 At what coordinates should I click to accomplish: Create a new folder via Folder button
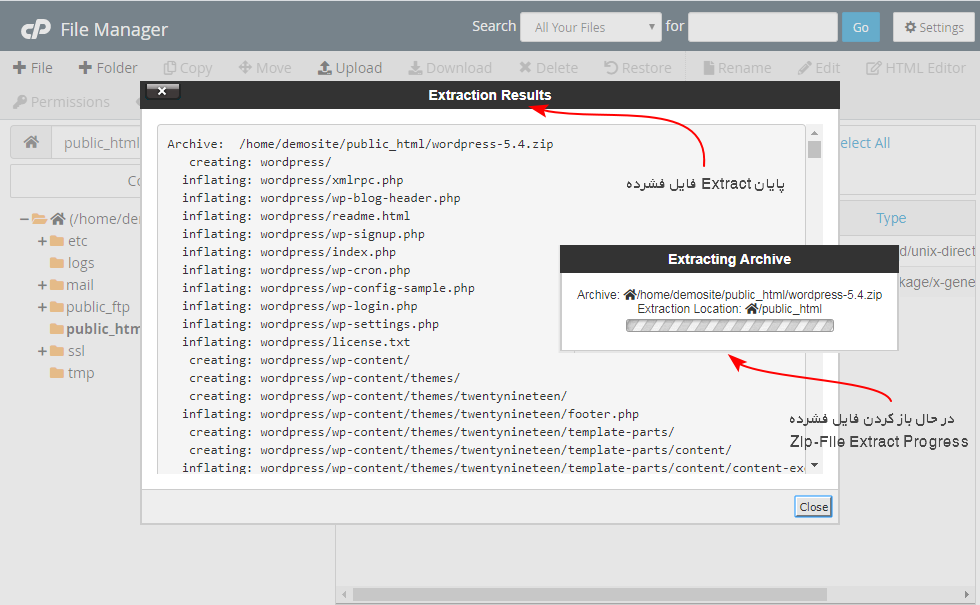coord(108,68)
